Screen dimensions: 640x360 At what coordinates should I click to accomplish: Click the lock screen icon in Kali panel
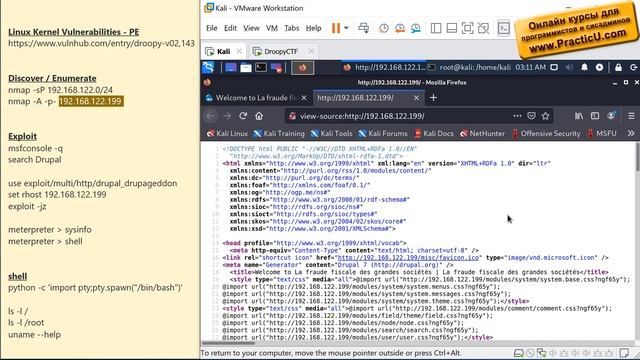point(618,67)
